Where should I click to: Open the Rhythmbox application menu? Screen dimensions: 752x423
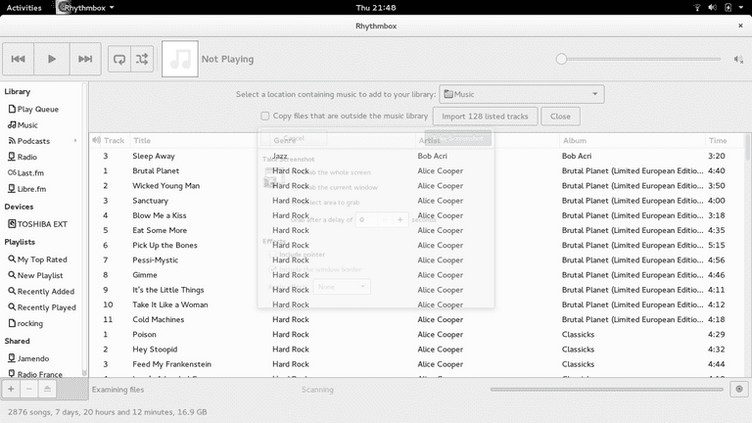click(86, 8)
